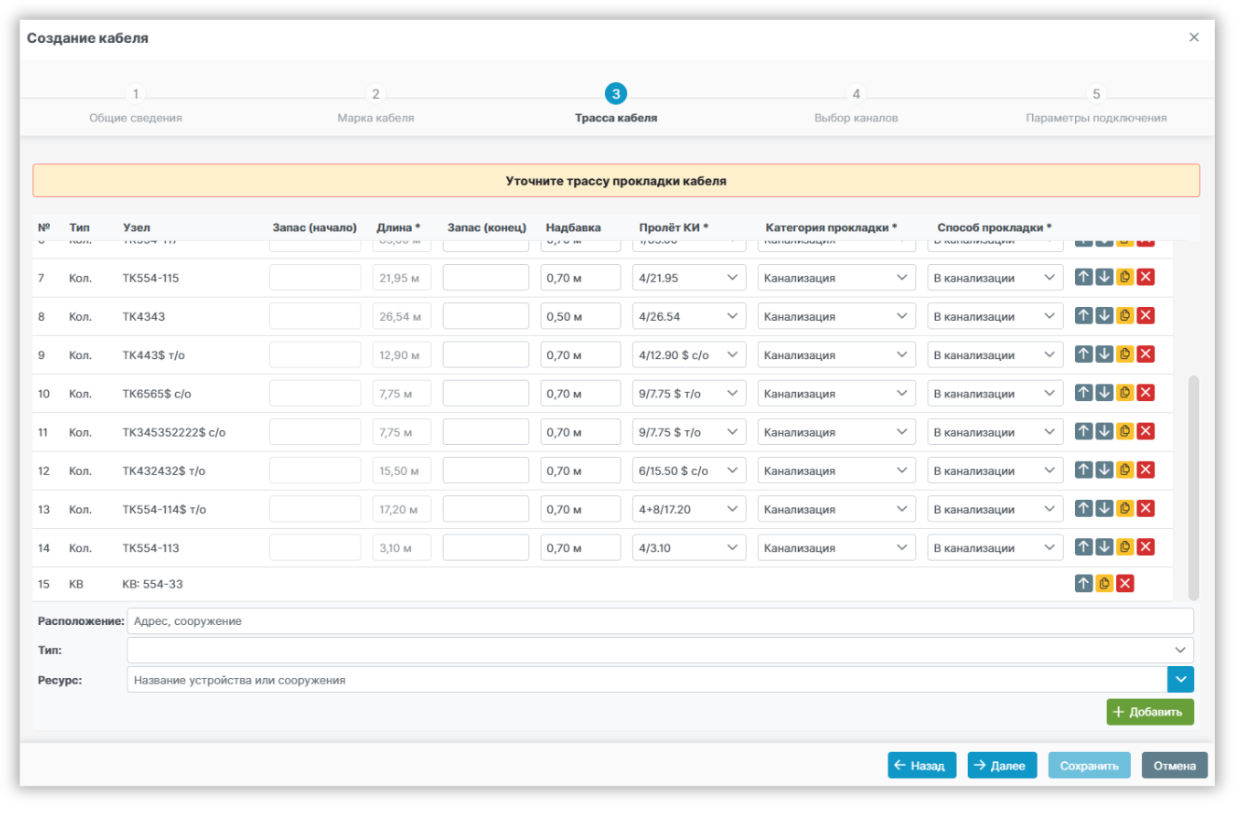Image resolution: width=1242 pixels, height=813 pixels.
Task: Go to step 4 Выбор каналов
Action: pyautogui.click(x=856, y=105)
